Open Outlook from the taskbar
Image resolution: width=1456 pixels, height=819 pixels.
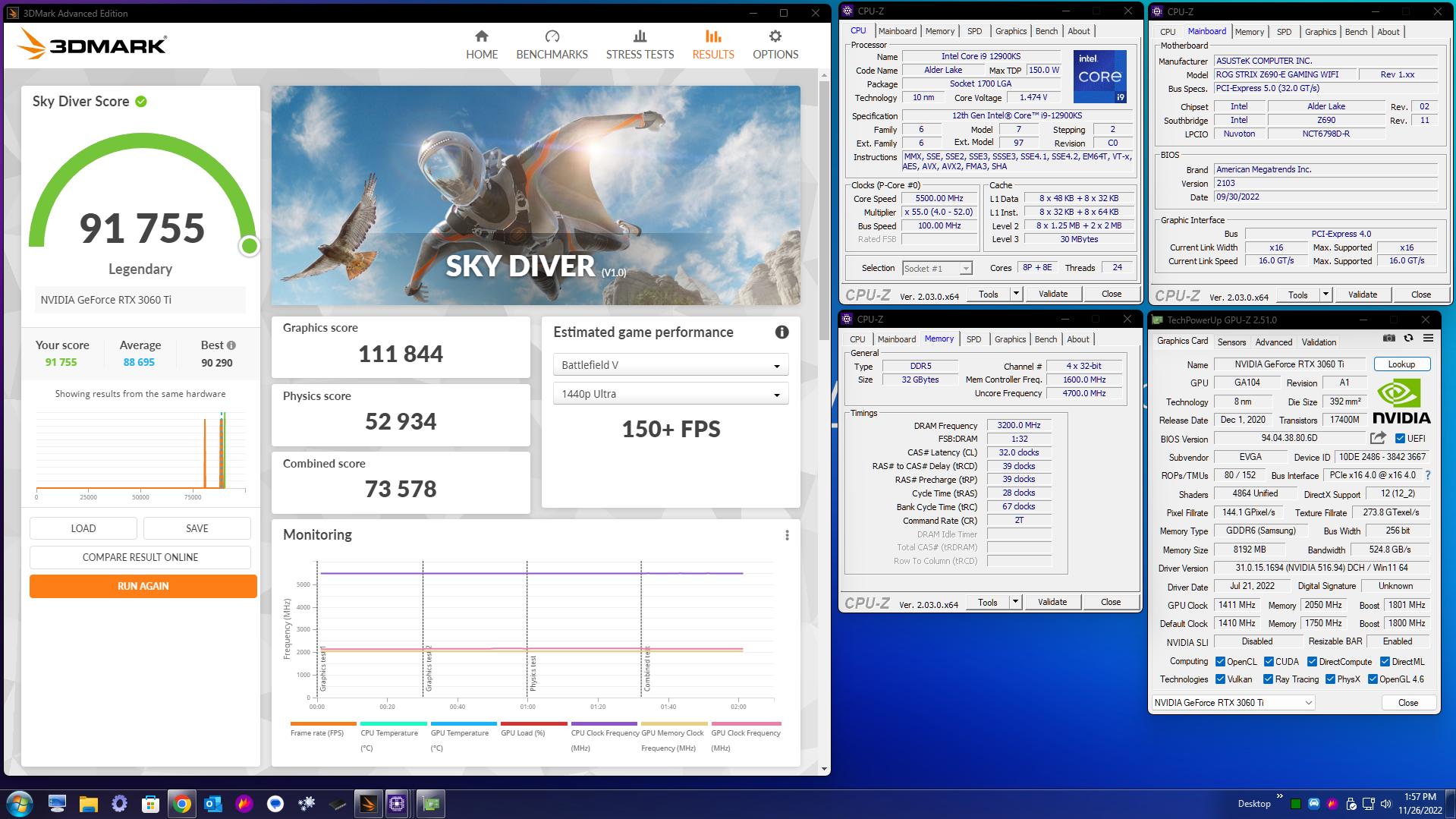pos(213,803)
